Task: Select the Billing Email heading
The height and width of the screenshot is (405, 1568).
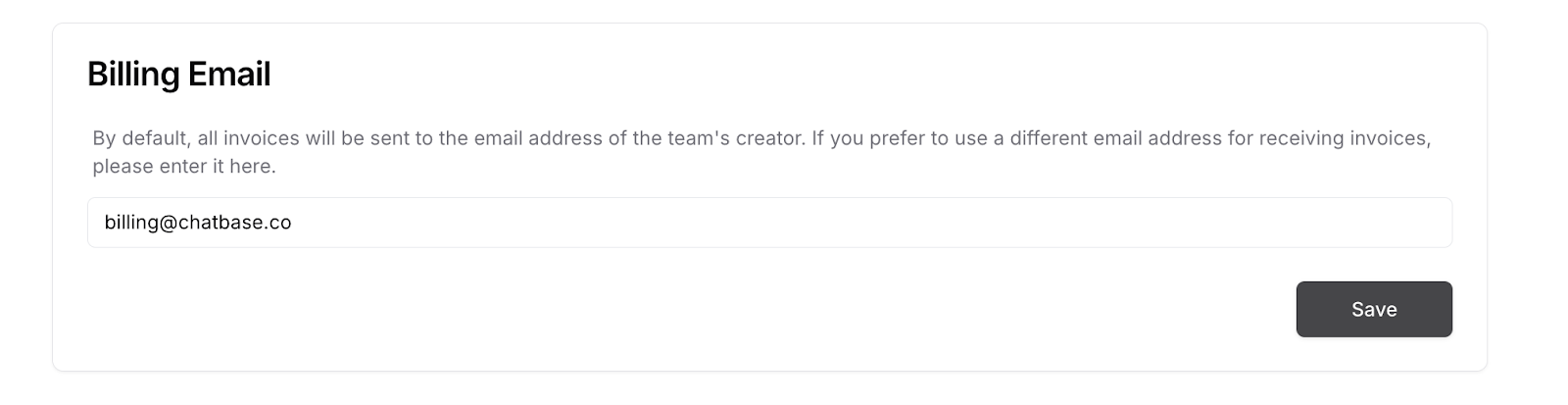Action: coord(179,74)
